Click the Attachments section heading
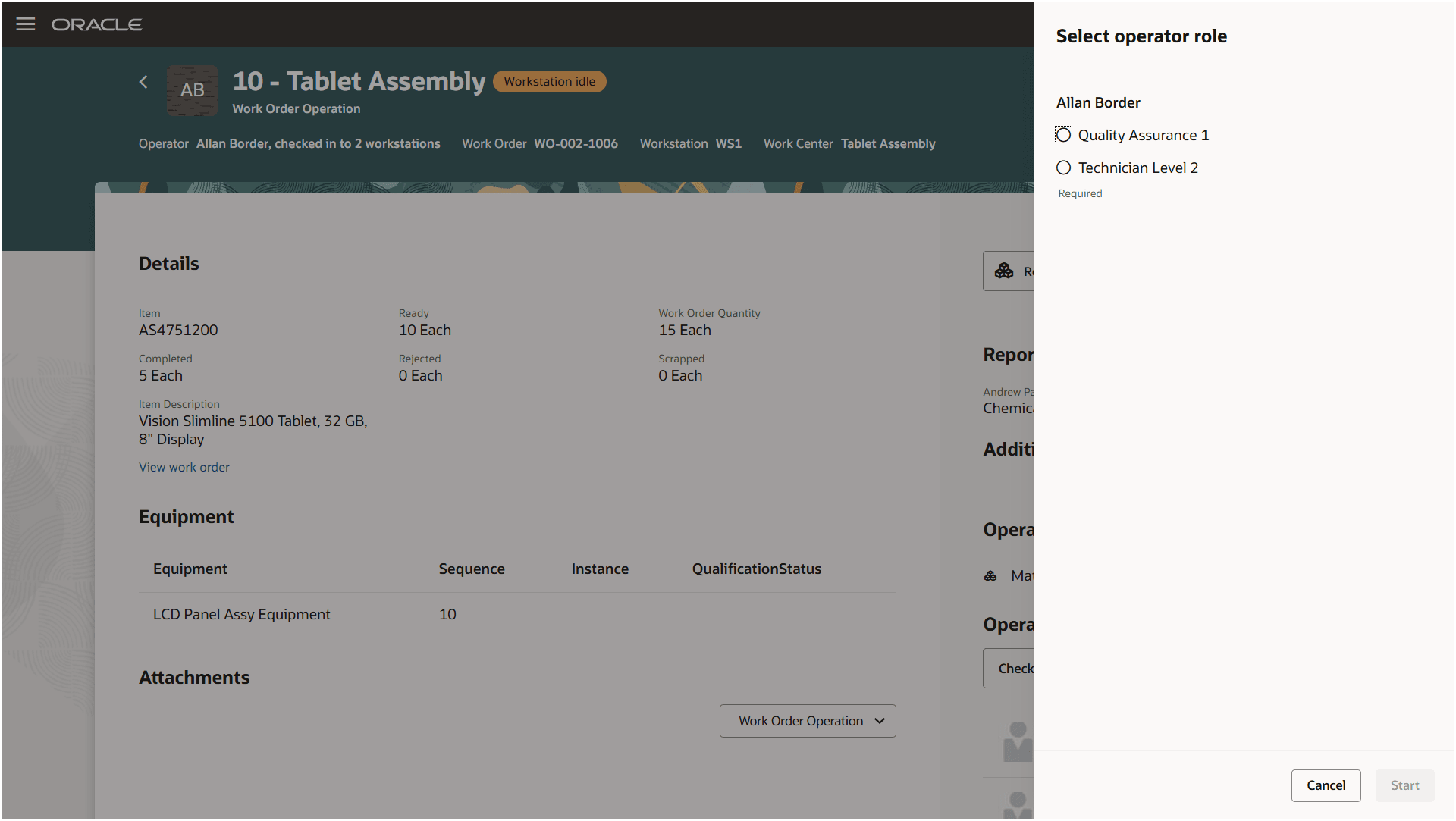Image resolution: width=1456 pixels, height=821 pixels. 194,678
